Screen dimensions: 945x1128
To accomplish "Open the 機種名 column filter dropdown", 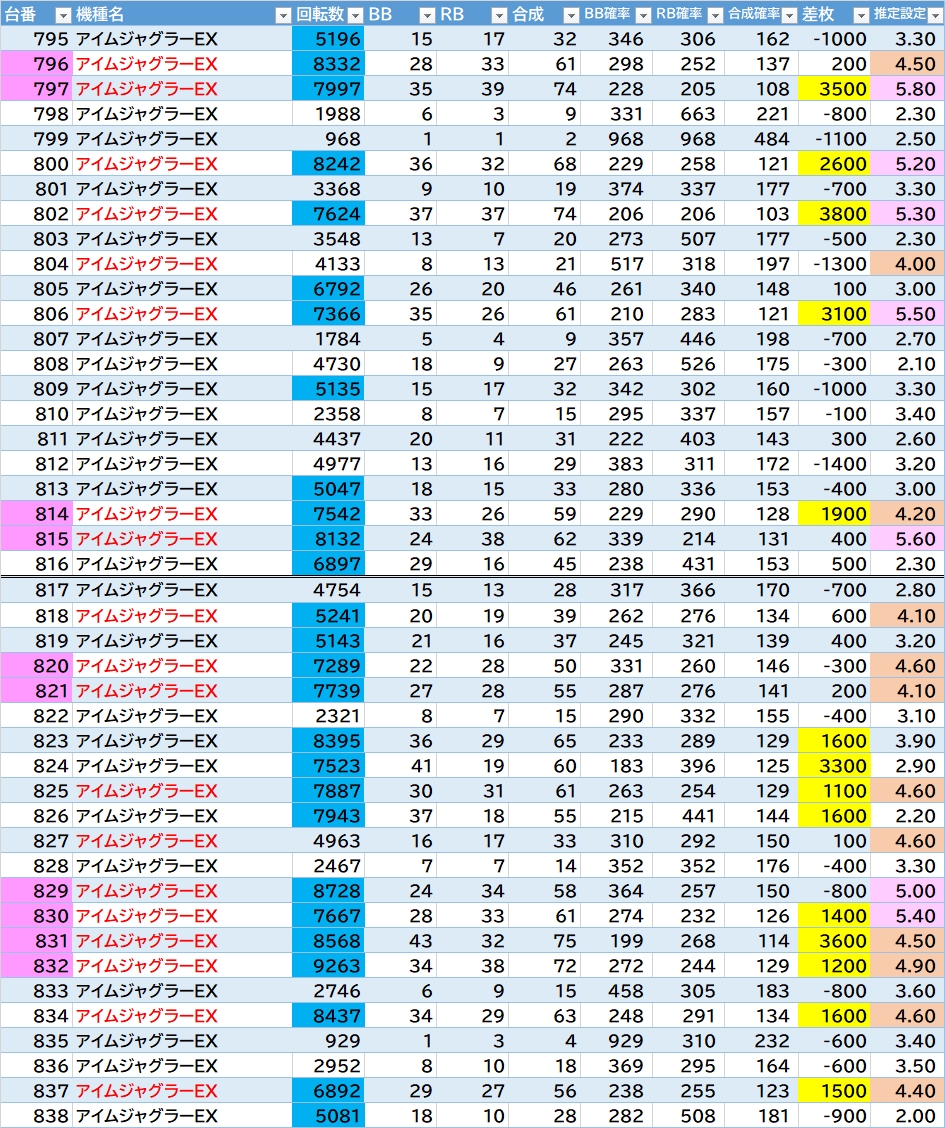I will point(283,15).
